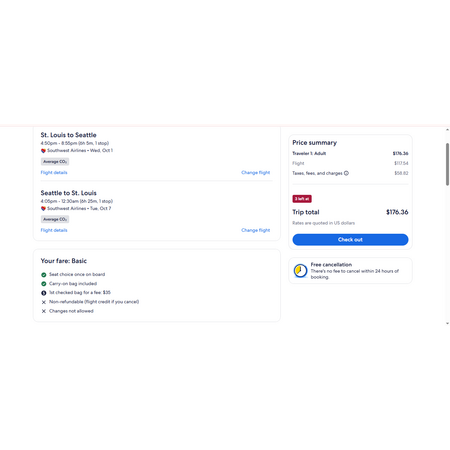
Task: Change flight for Seattle to St. Louis
Action: (x=256, y=230)
